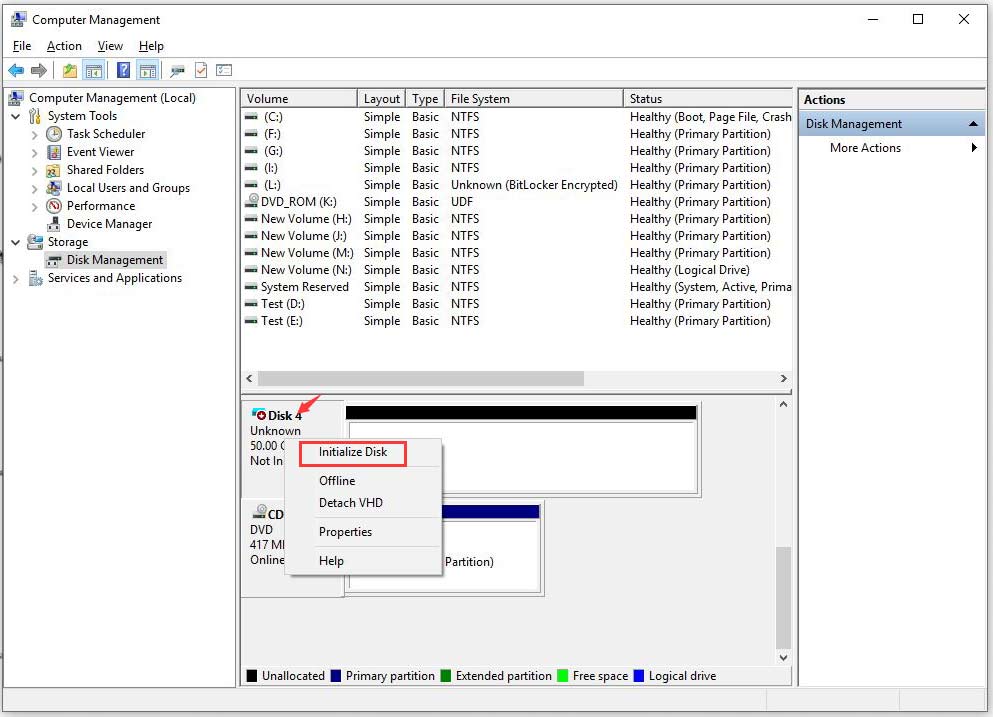Choose Initialize Disk from the context menu

coord(352,452)
